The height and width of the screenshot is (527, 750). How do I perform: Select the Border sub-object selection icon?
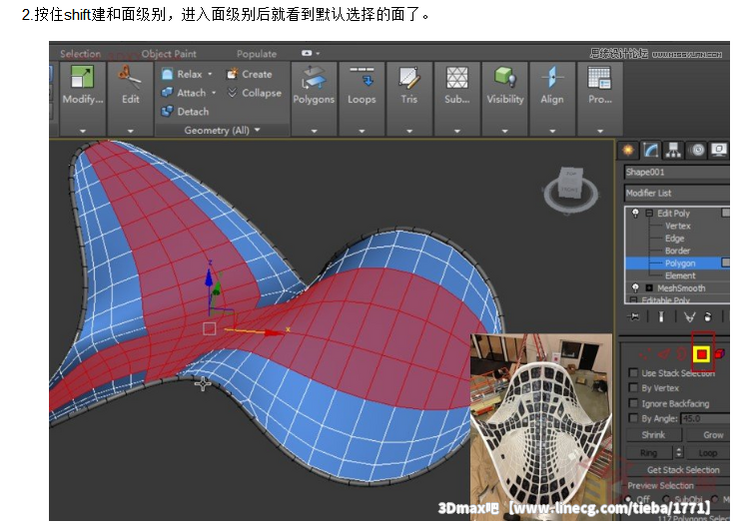pos(681,354)
